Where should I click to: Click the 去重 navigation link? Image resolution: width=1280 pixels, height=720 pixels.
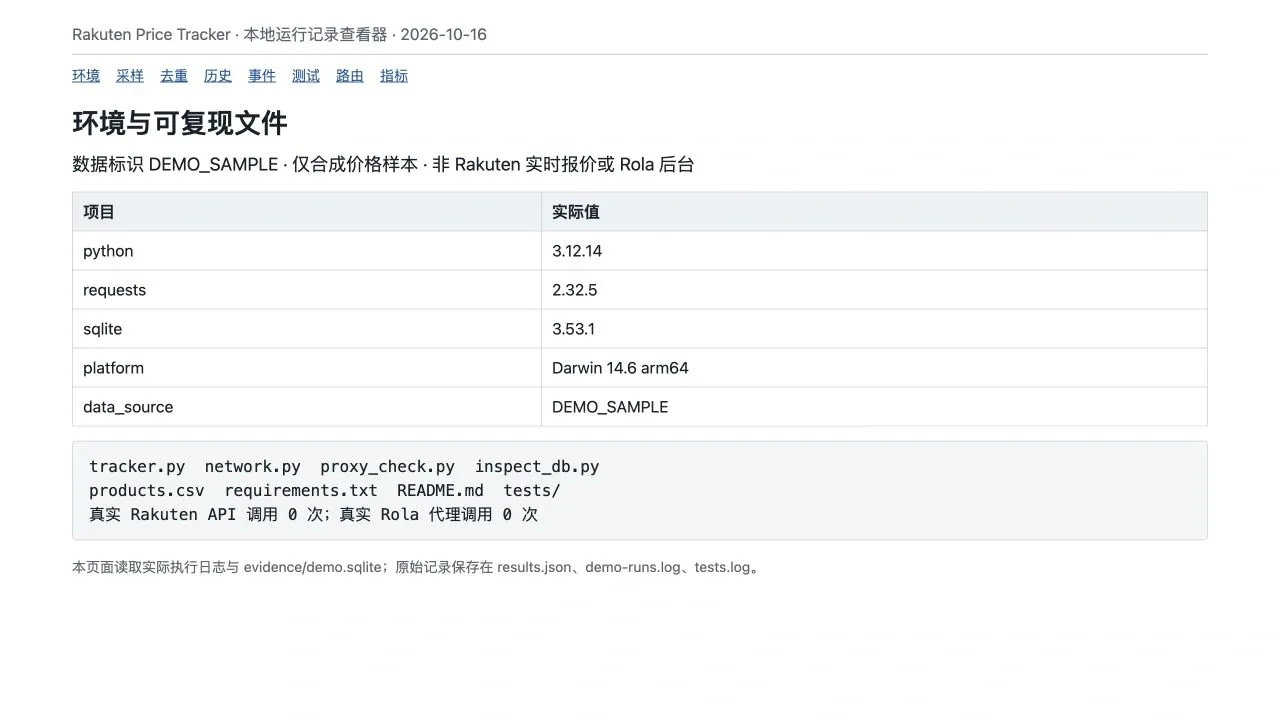pyautogui.click(x=174, y=76)
